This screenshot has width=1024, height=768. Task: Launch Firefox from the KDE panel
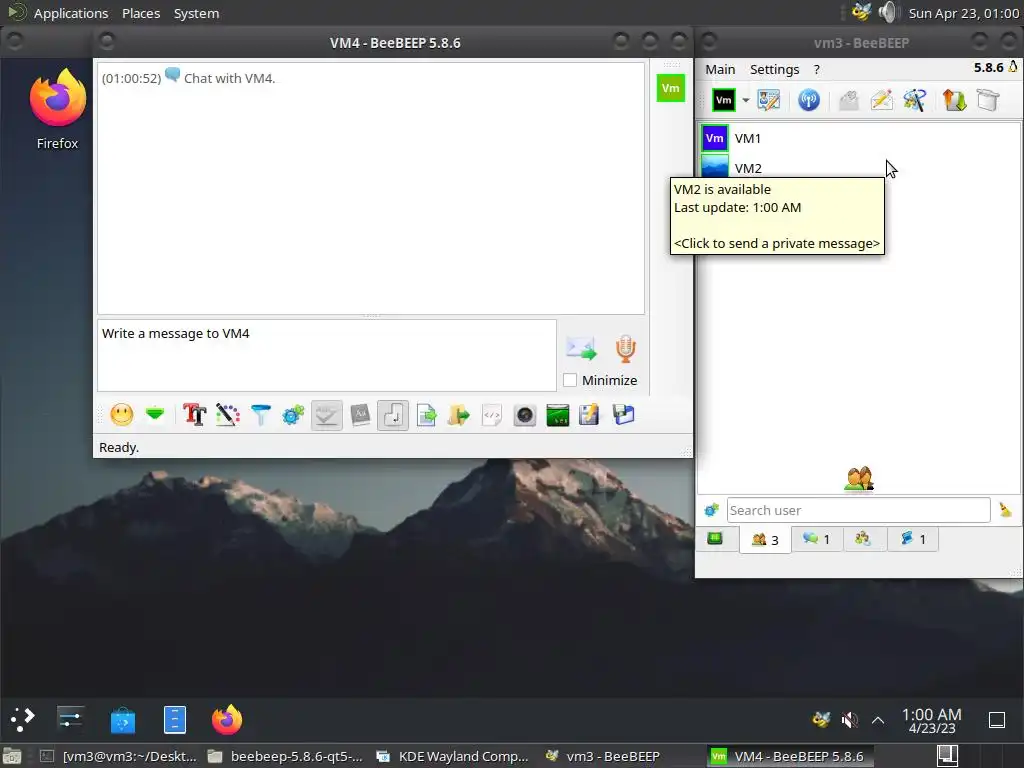point(227,720)
